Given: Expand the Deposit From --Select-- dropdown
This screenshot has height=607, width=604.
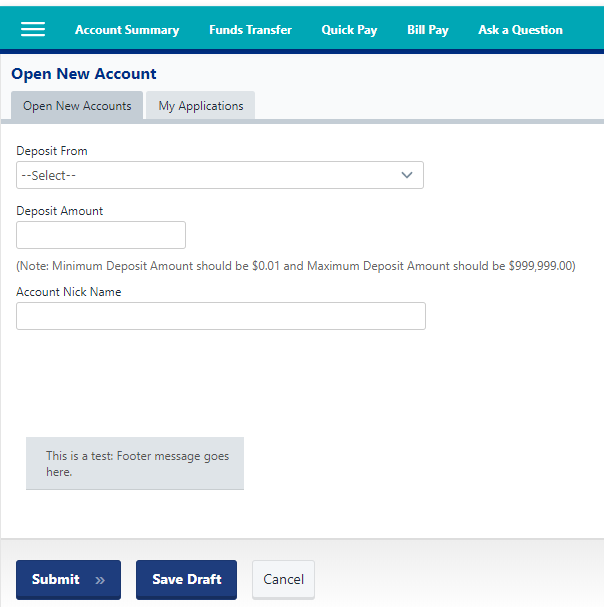Looking at the screenshot, I should point(220,175).
